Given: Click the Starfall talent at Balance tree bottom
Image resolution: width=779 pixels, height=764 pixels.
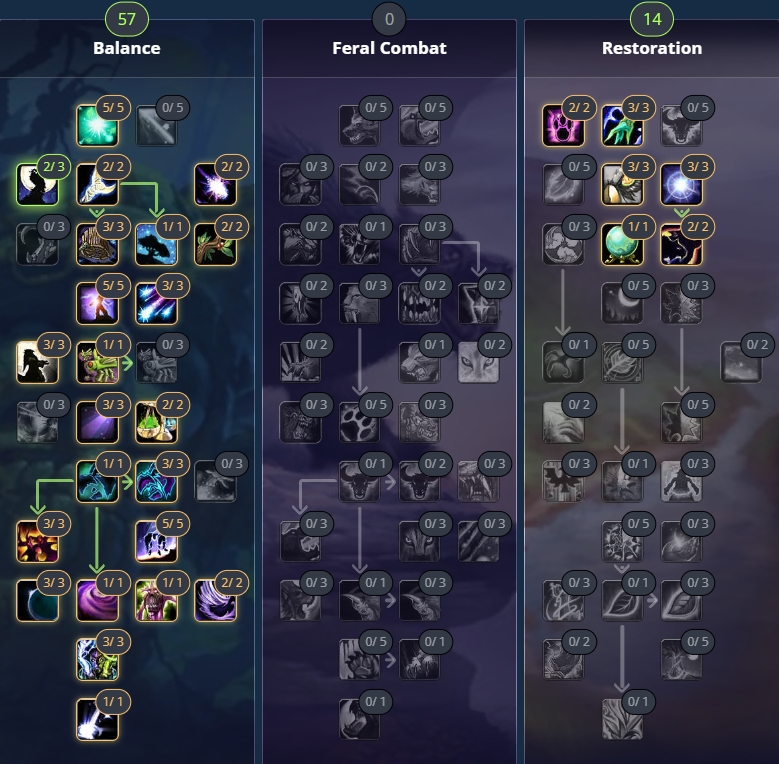Looking at the screenshot, I should [x=97, y=719].
